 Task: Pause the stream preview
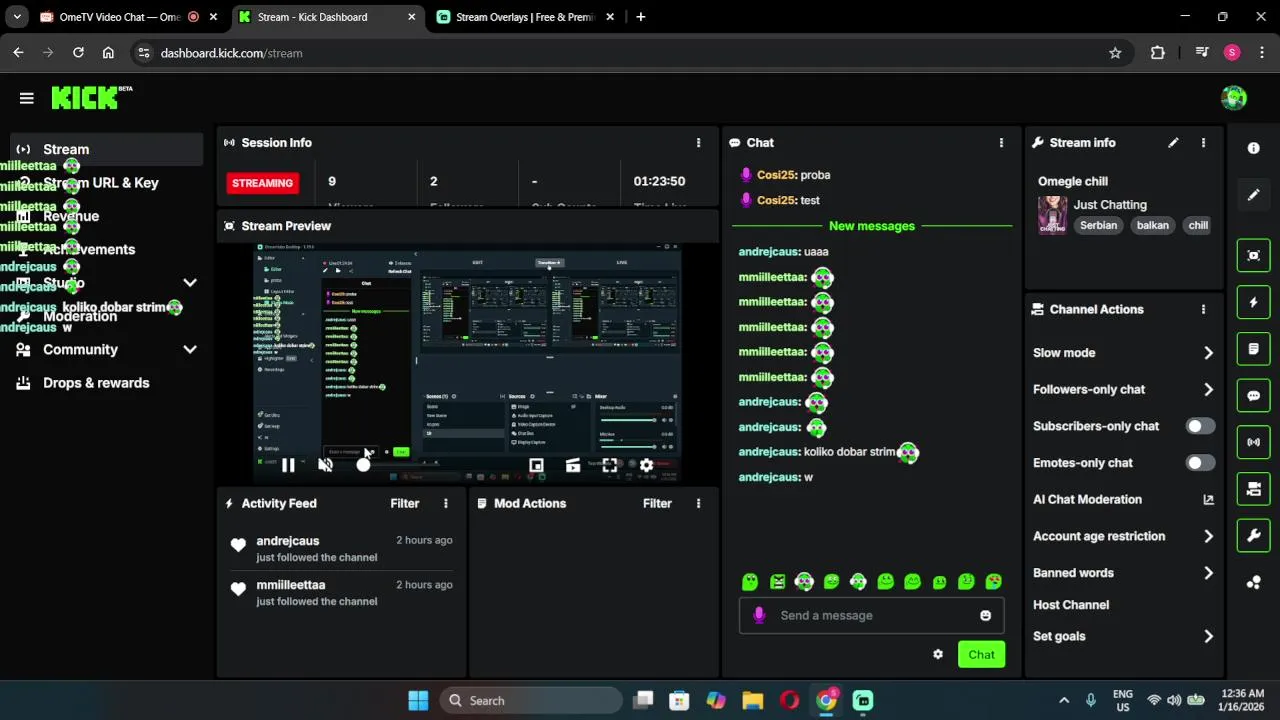click(288, 465)
